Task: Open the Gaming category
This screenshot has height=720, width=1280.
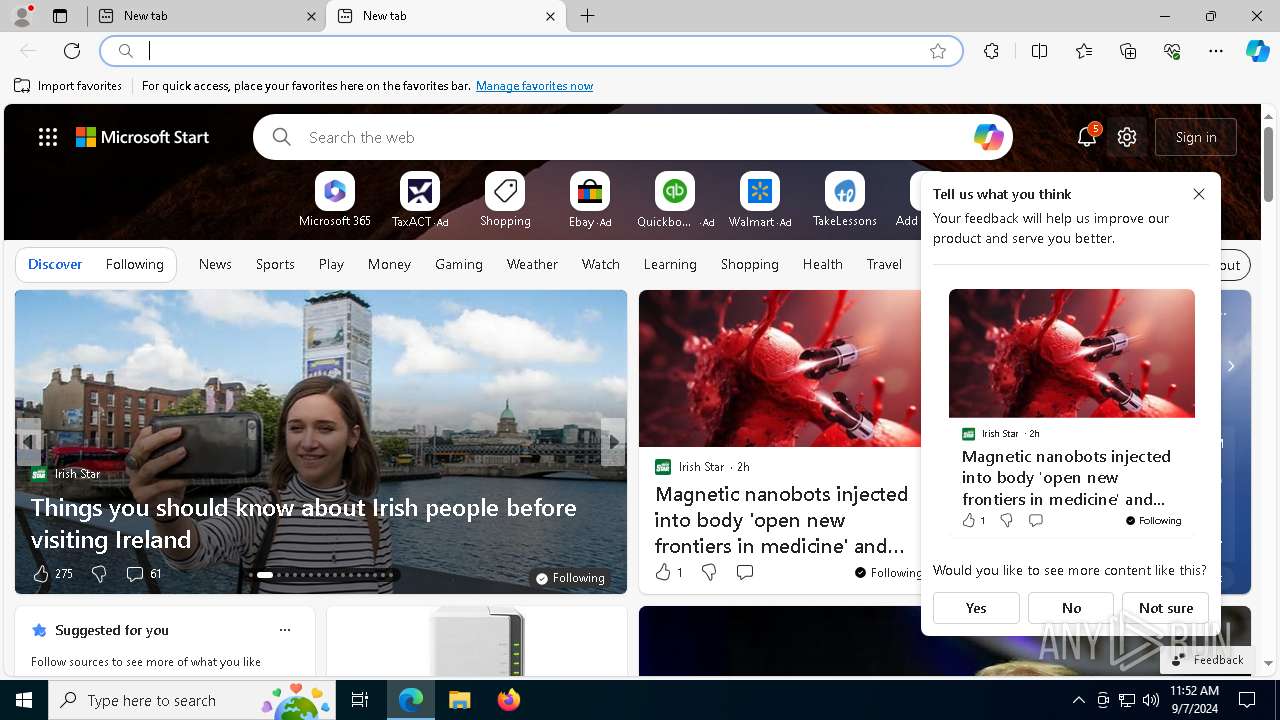Action: click(459, 264)
